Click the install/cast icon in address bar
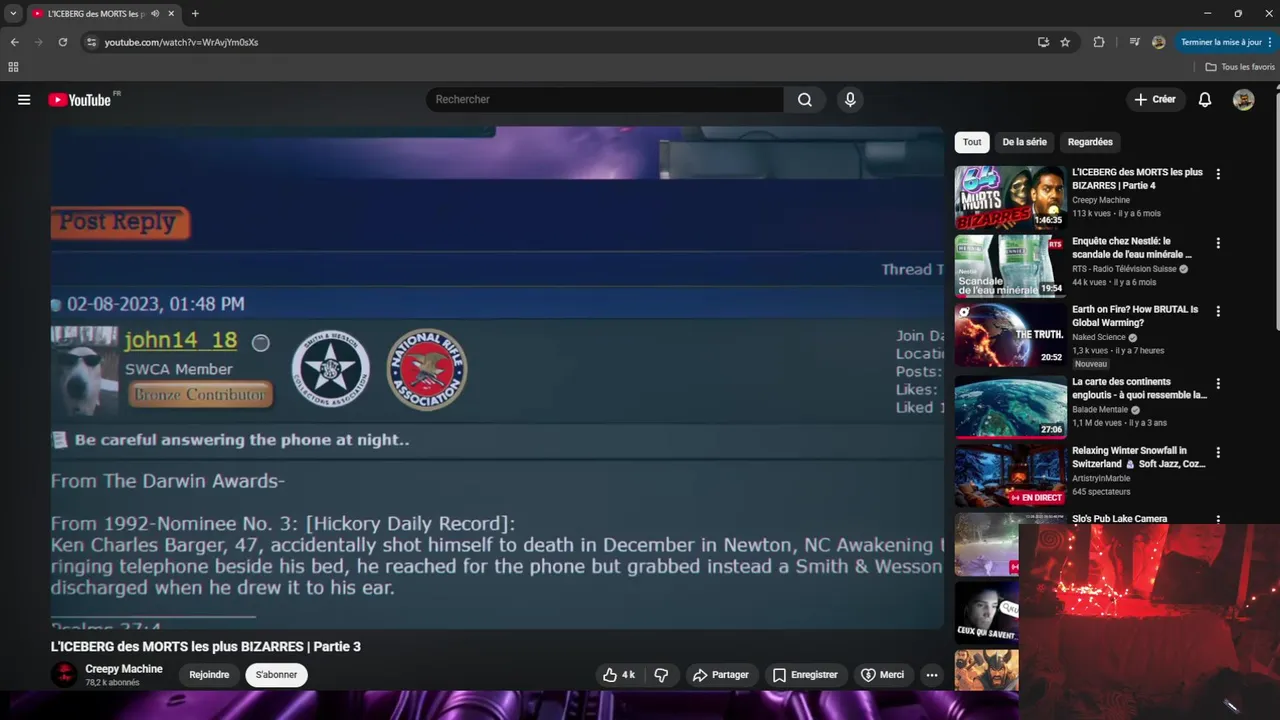 pos(1043,42)
